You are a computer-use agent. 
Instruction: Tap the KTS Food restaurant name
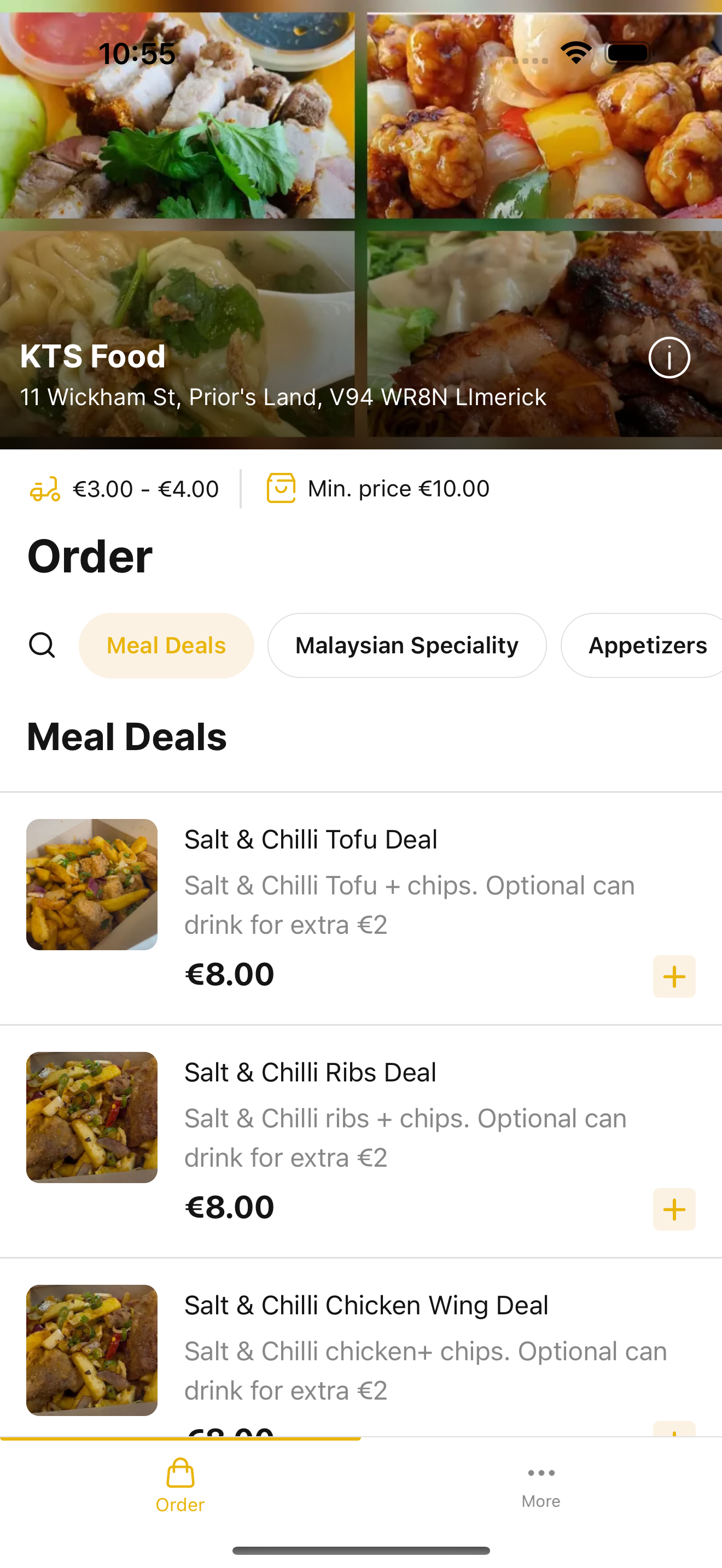tap(92, 355)
